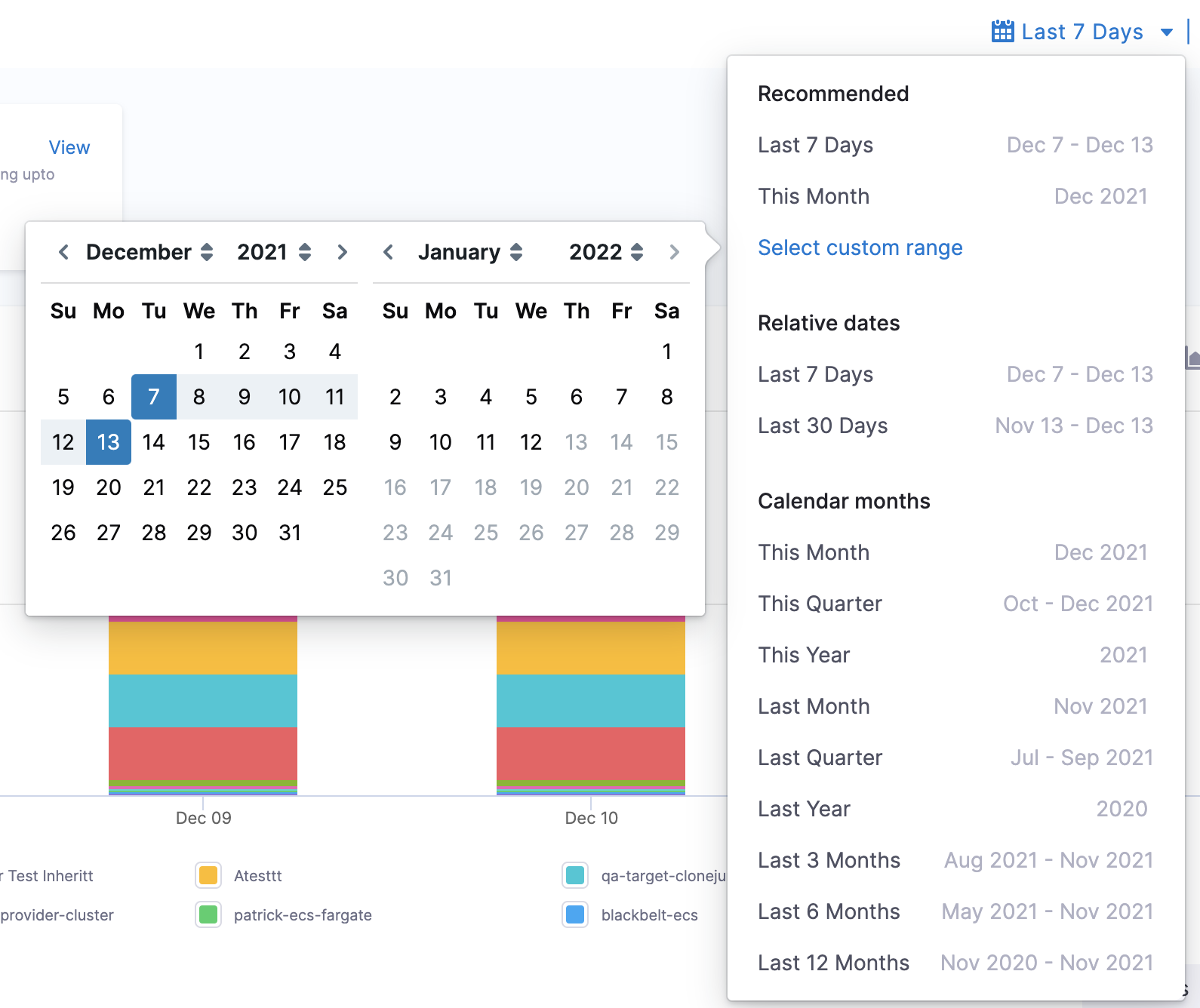Screen dimensions: 1200x1008
Task: Select December 7 start date
Action: click(x=154, y=397)
